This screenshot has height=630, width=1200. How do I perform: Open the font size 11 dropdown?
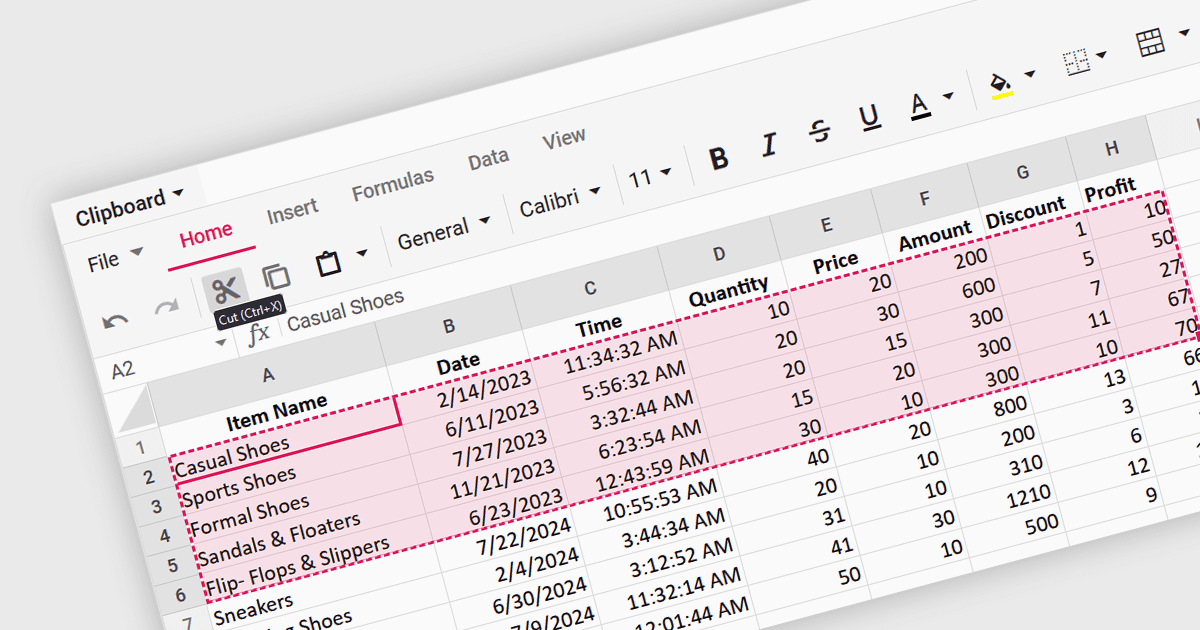pyautogui.click(x=650, y=178)
